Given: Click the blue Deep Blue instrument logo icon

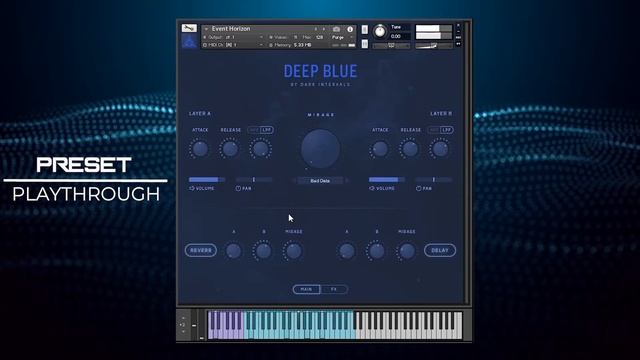Looking at the screenshot, I should point(189,41).
